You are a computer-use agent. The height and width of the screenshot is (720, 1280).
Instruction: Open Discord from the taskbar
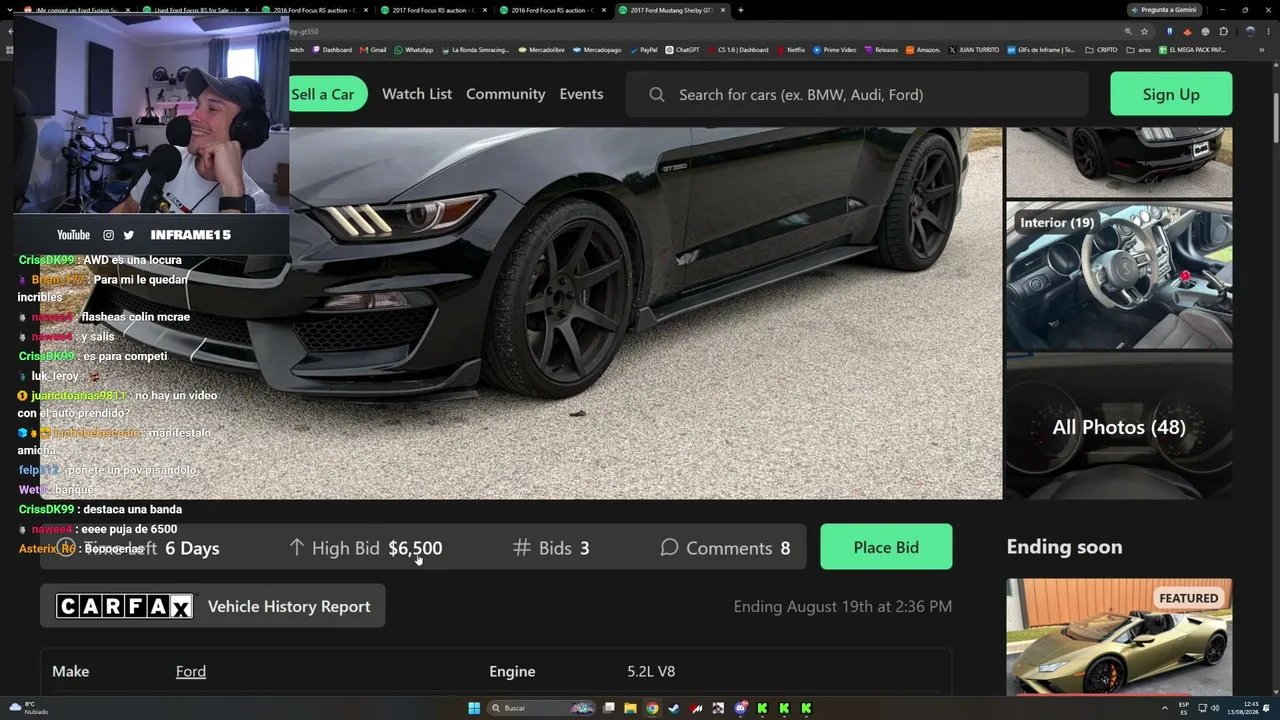(741, 708)
